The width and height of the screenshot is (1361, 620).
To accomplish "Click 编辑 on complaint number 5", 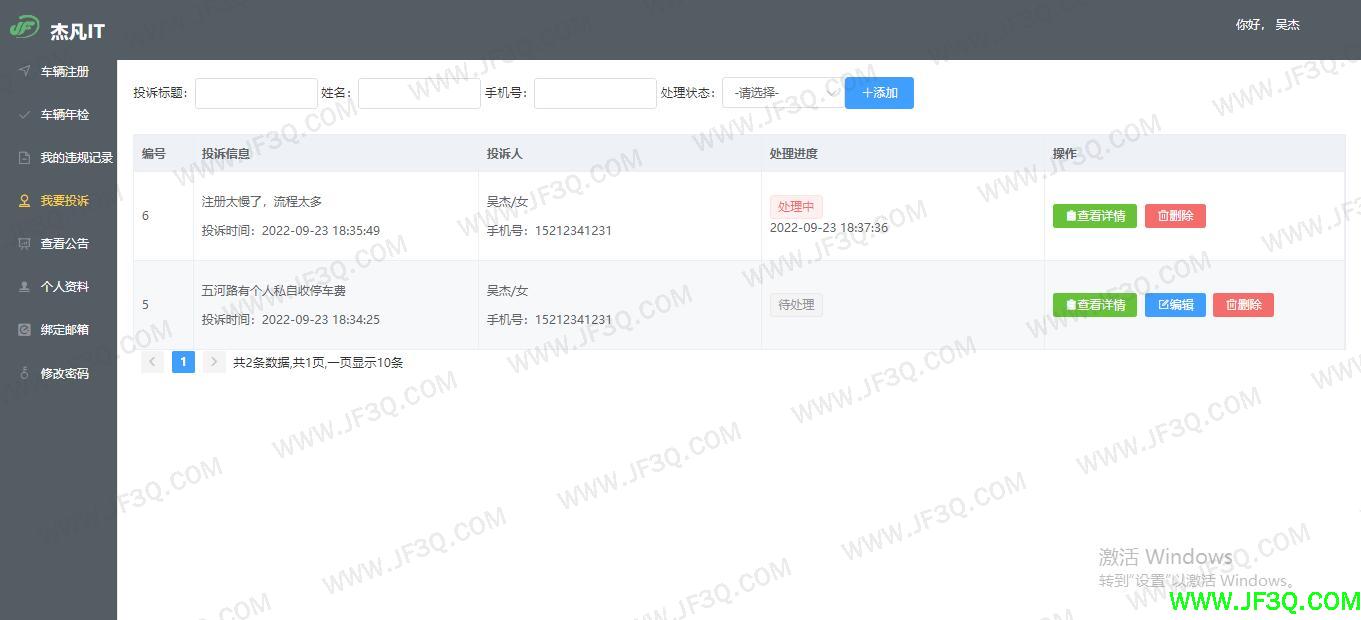I will click(1174, 304).
